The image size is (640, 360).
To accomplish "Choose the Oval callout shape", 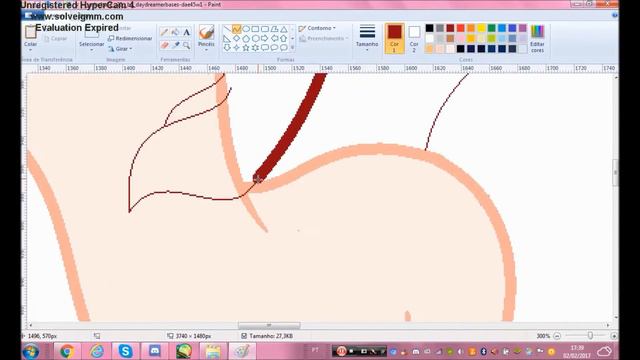I will tap(274, 48).
